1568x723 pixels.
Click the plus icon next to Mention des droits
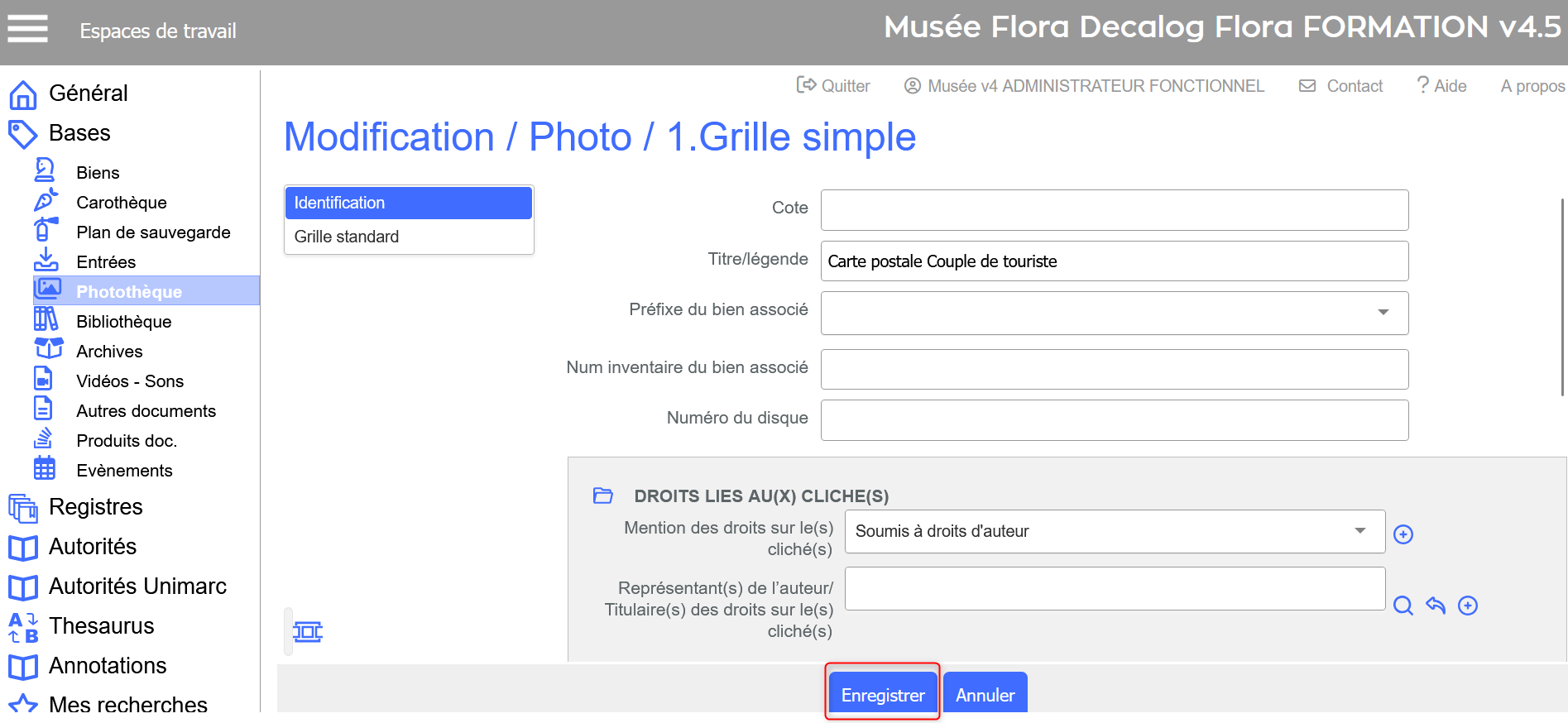coord(1403,534)
